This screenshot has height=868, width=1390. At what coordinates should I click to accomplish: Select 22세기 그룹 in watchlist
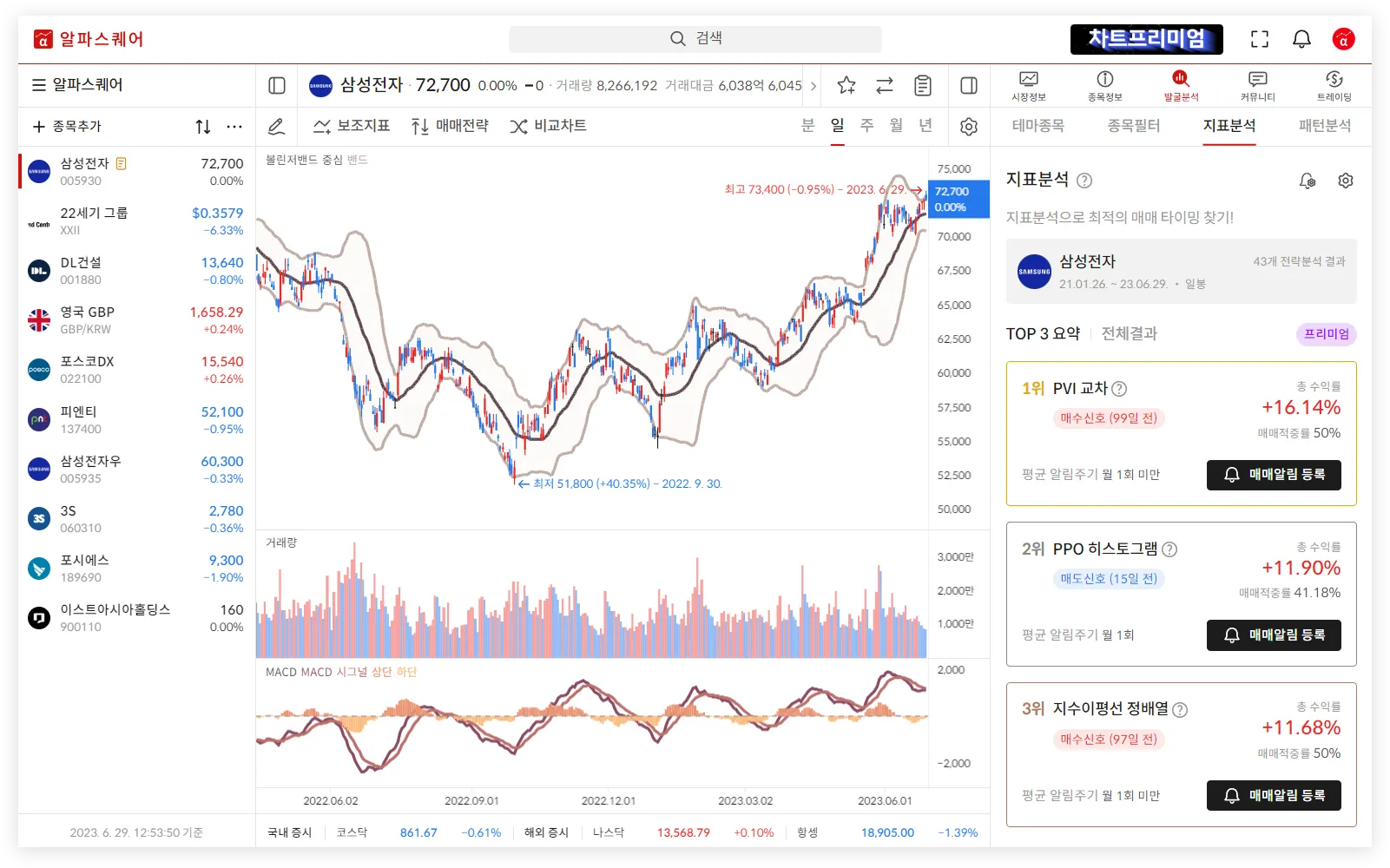(136, 221)
